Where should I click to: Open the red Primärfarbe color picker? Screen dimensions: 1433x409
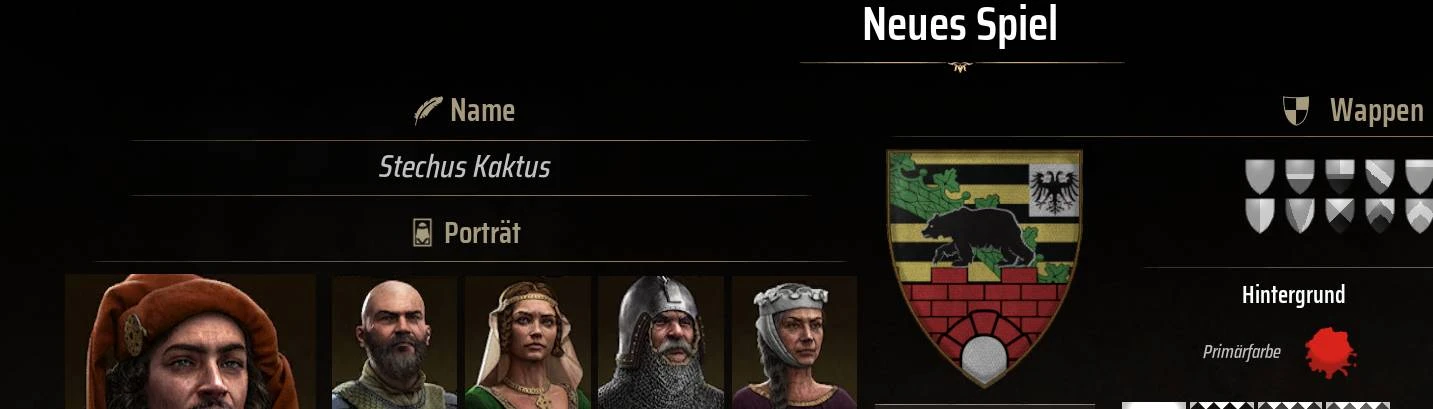pos(1330,352)
